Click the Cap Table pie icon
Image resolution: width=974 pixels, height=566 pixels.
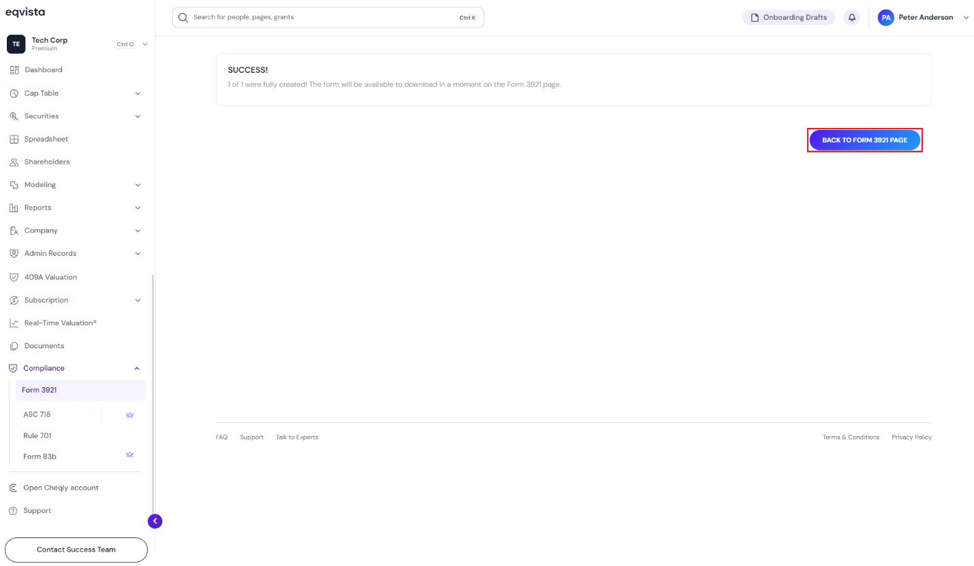pos(14,93)
